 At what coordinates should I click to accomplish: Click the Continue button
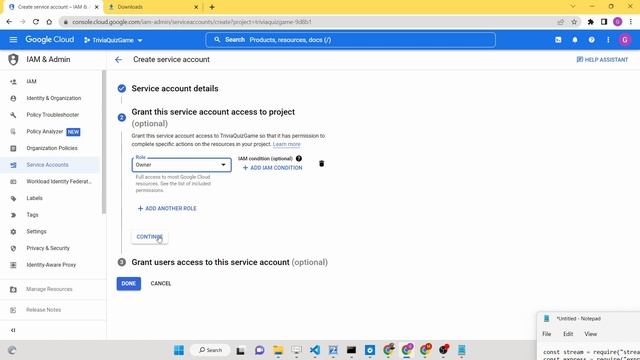(149, 237)
